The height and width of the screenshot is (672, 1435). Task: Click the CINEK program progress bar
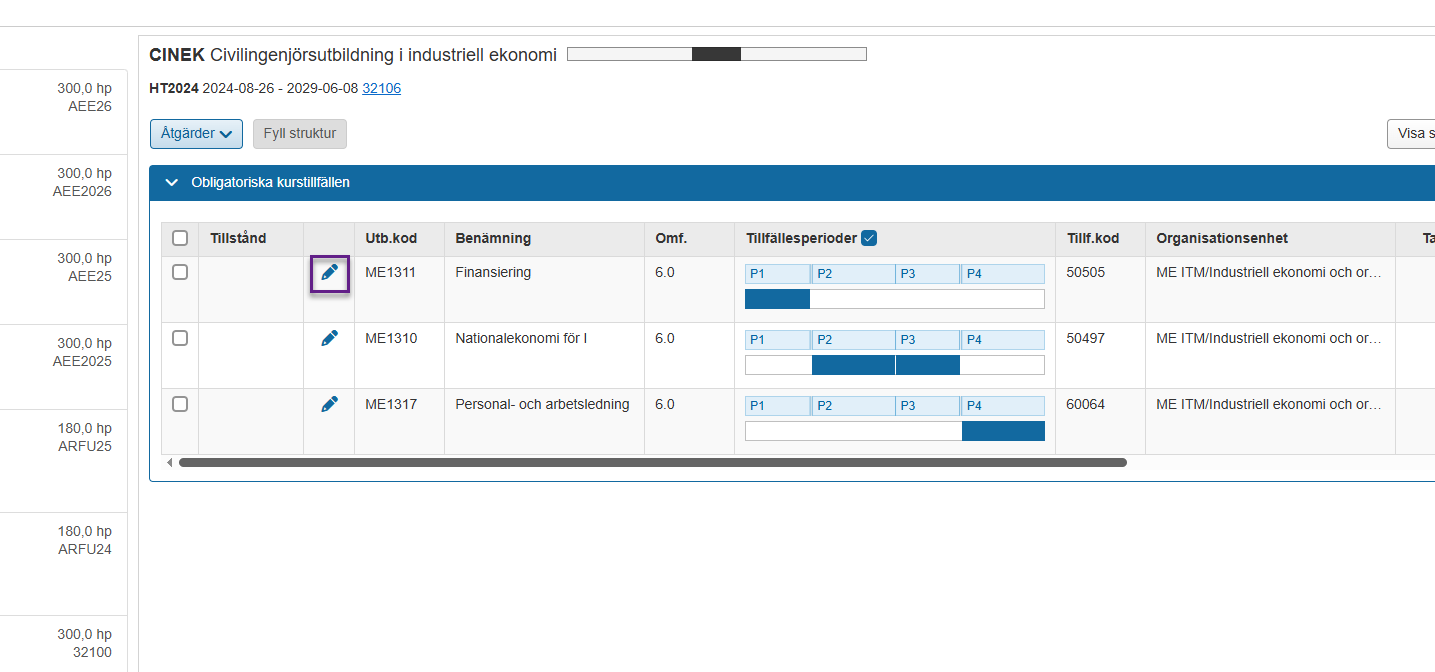(716, 54)
